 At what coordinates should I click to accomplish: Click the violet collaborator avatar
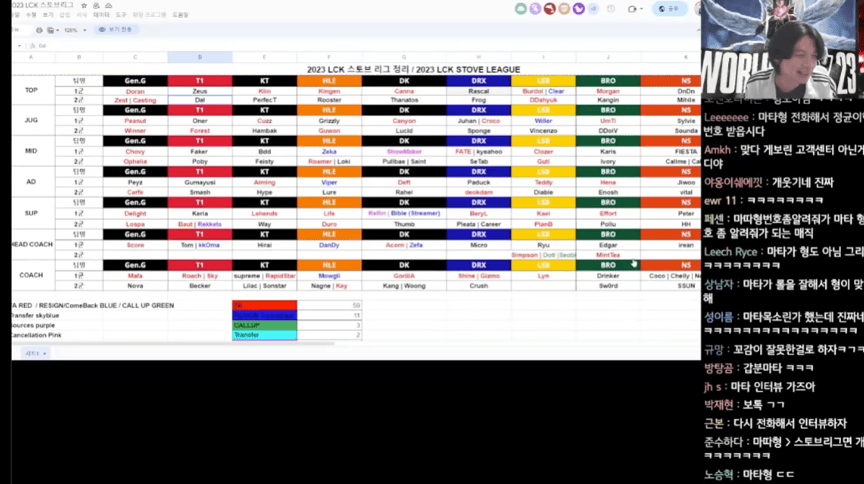[578, 9]
